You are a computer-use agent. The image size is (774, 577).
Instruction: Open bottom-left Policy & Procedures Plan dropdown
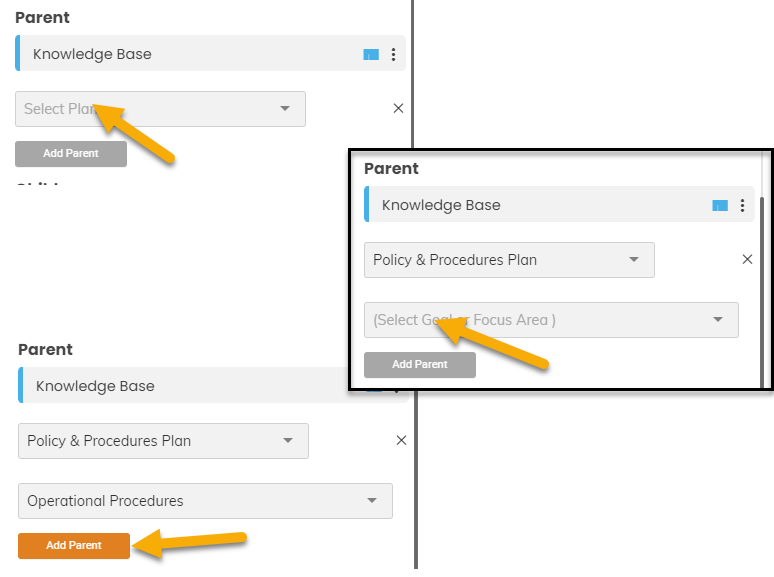click(x=163, y=441)
